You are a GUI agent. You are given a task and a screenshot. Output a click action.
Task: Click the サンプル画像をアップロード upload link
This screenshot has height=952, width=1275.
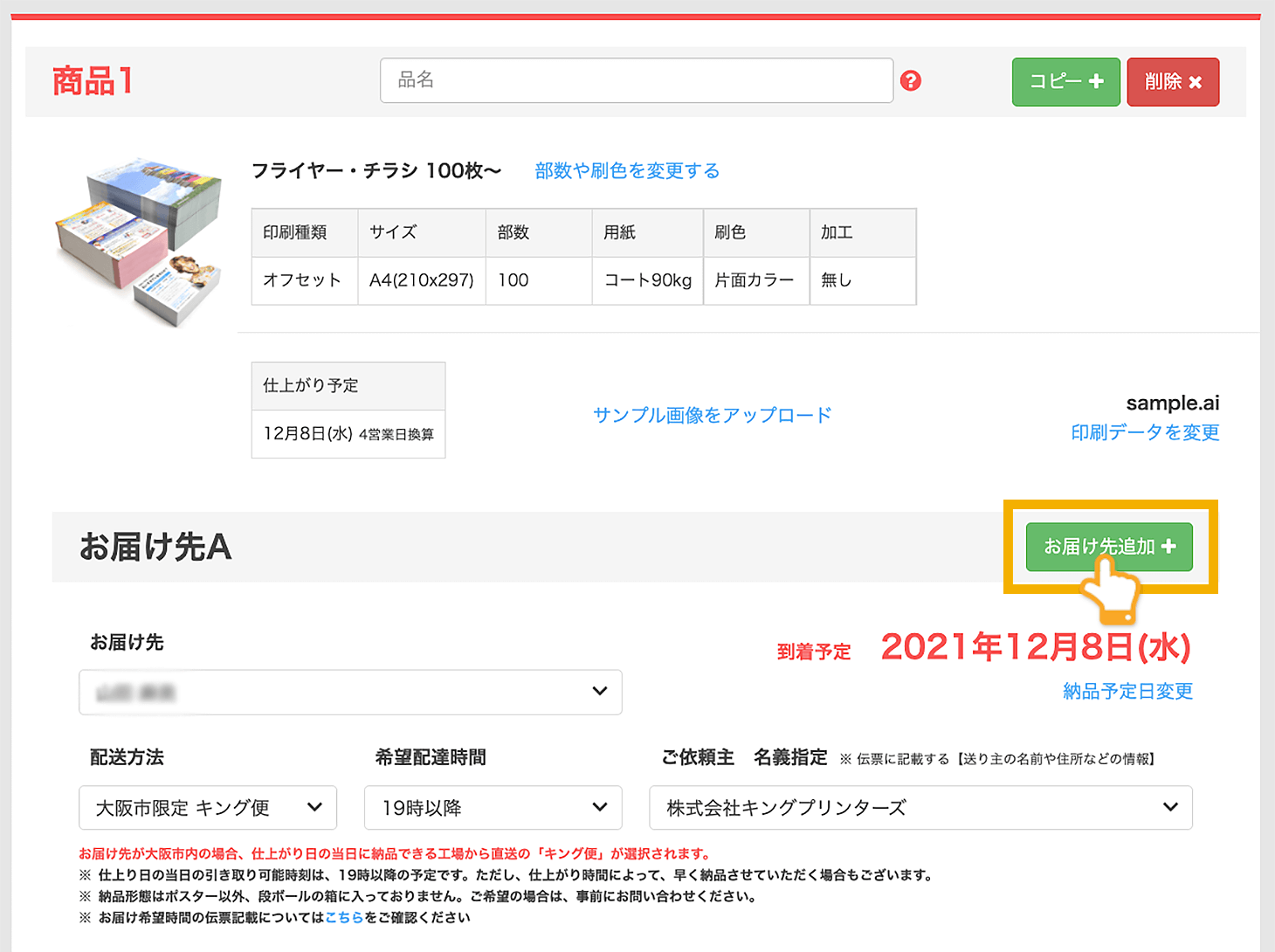point(712,415)
